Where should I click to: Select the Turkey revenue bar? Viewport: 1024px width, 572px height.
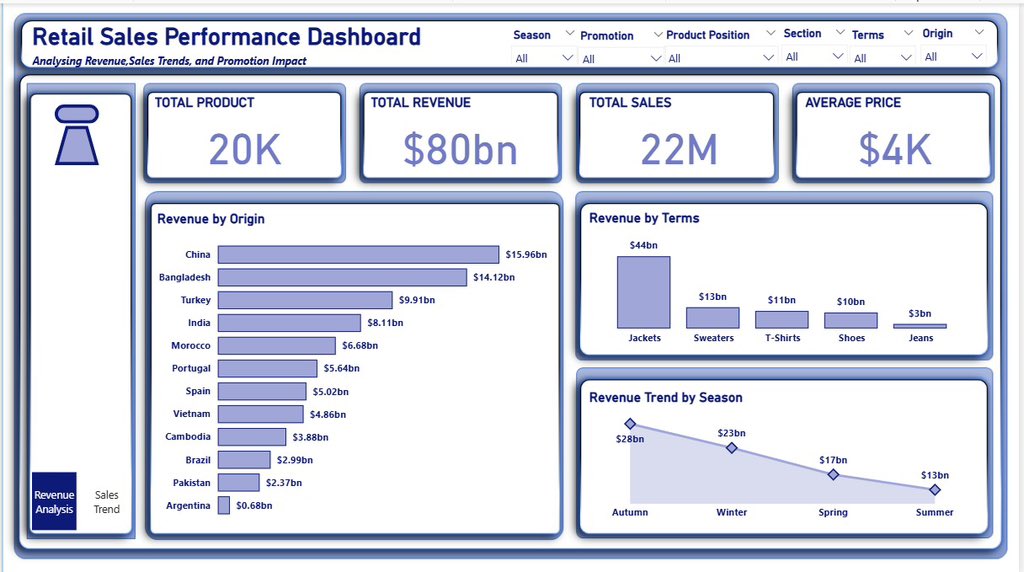point(305,300)
